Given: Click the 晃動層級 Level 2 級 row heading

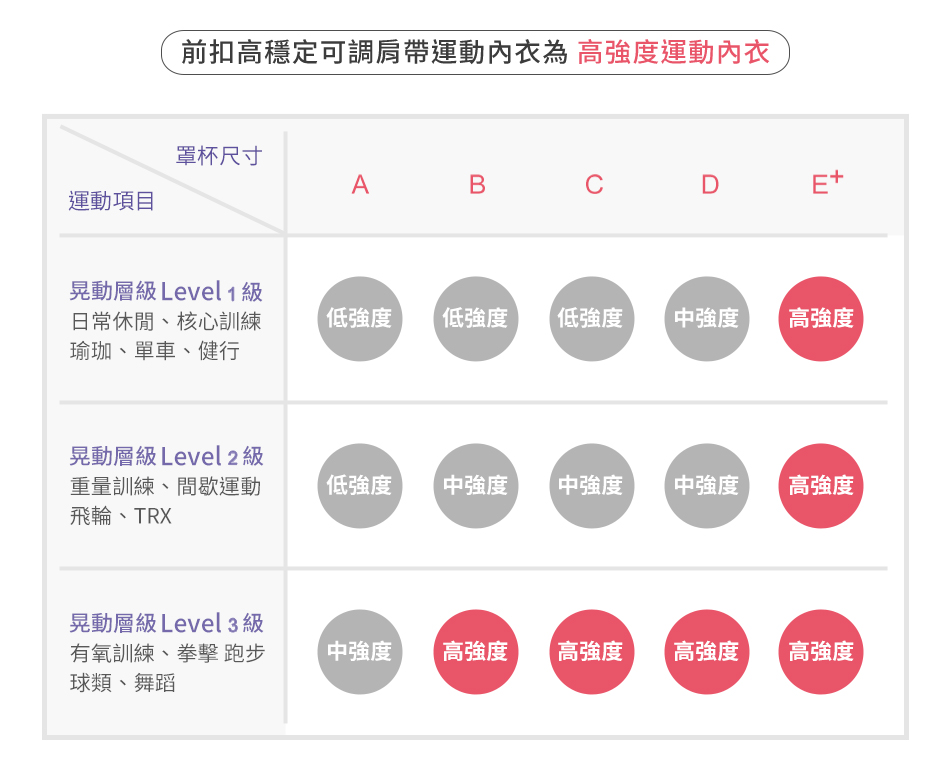Looking at the screenshot, I should click(x=166, y=457).
